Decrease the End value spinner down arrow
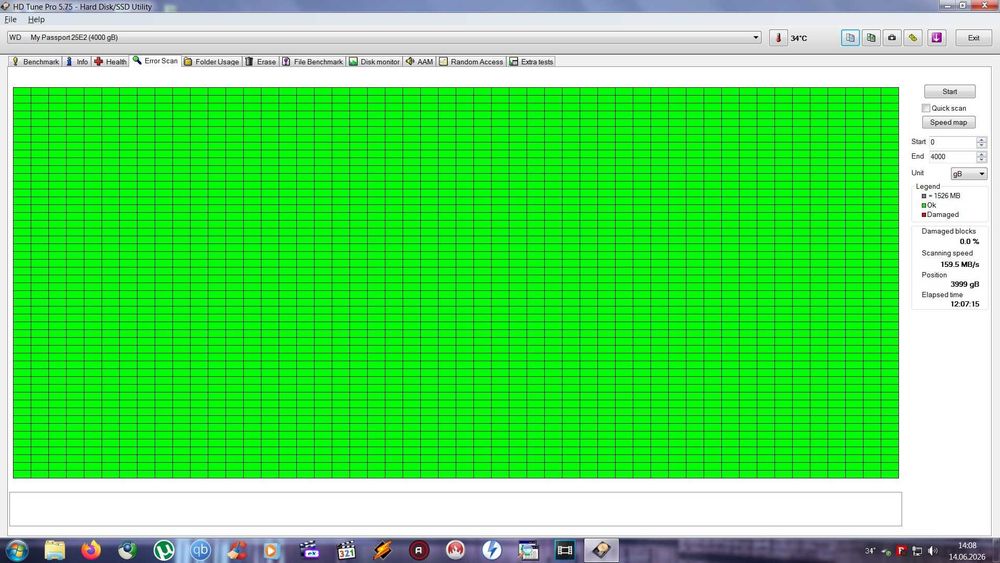The height and width of the screenshot is (563, 1000). 982,159
